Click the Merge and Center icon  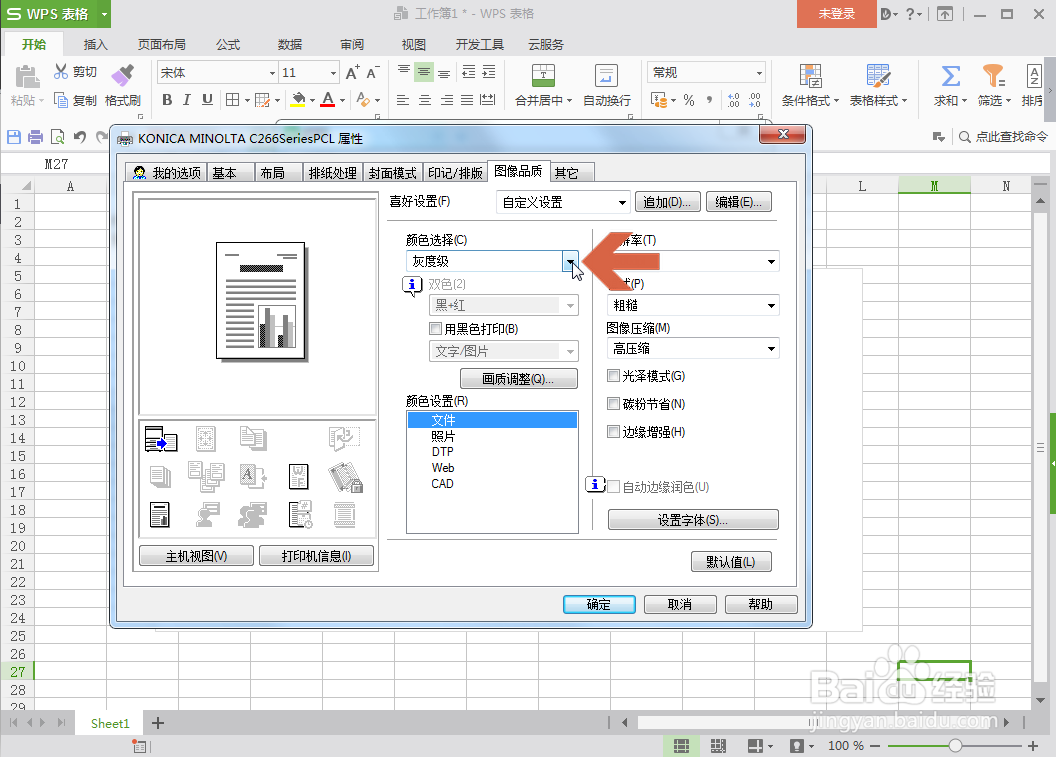click(x=543, y=75)
